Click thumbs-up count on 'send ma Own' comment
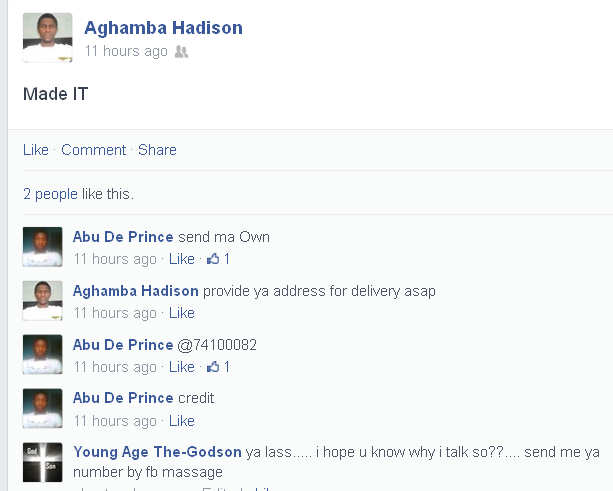The height and width of the screenshot is (491, 613). pos(218,259)
